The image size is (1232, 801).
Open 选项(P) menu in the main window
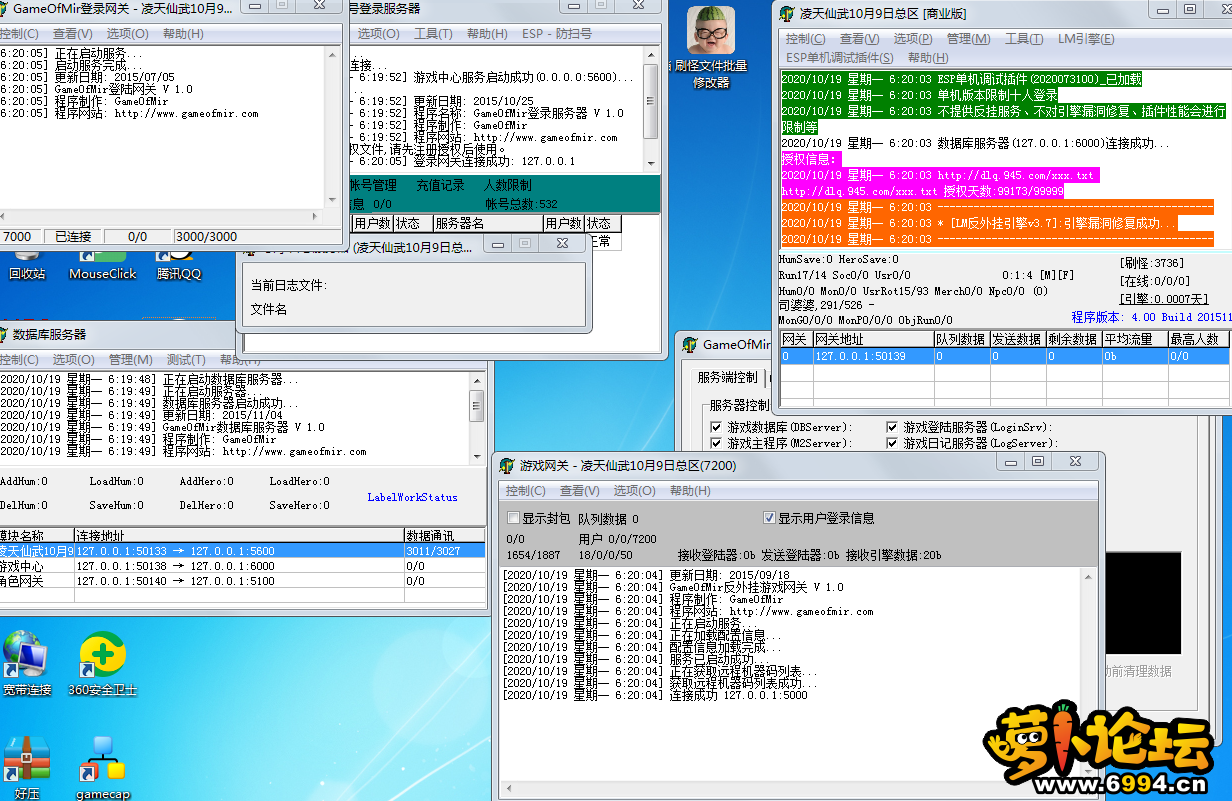(x=913, y=39)
